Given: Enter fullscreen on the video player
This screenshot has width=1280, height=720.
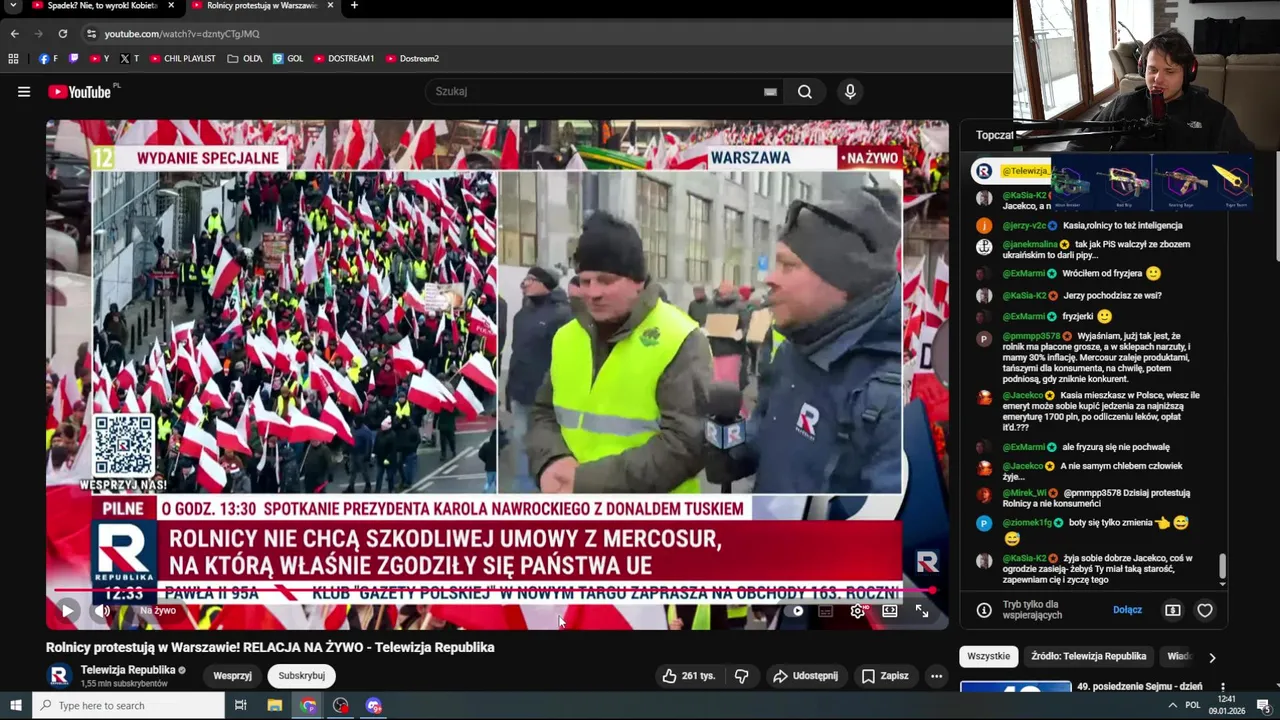Looking at the screenshot, I should [922, 611].
